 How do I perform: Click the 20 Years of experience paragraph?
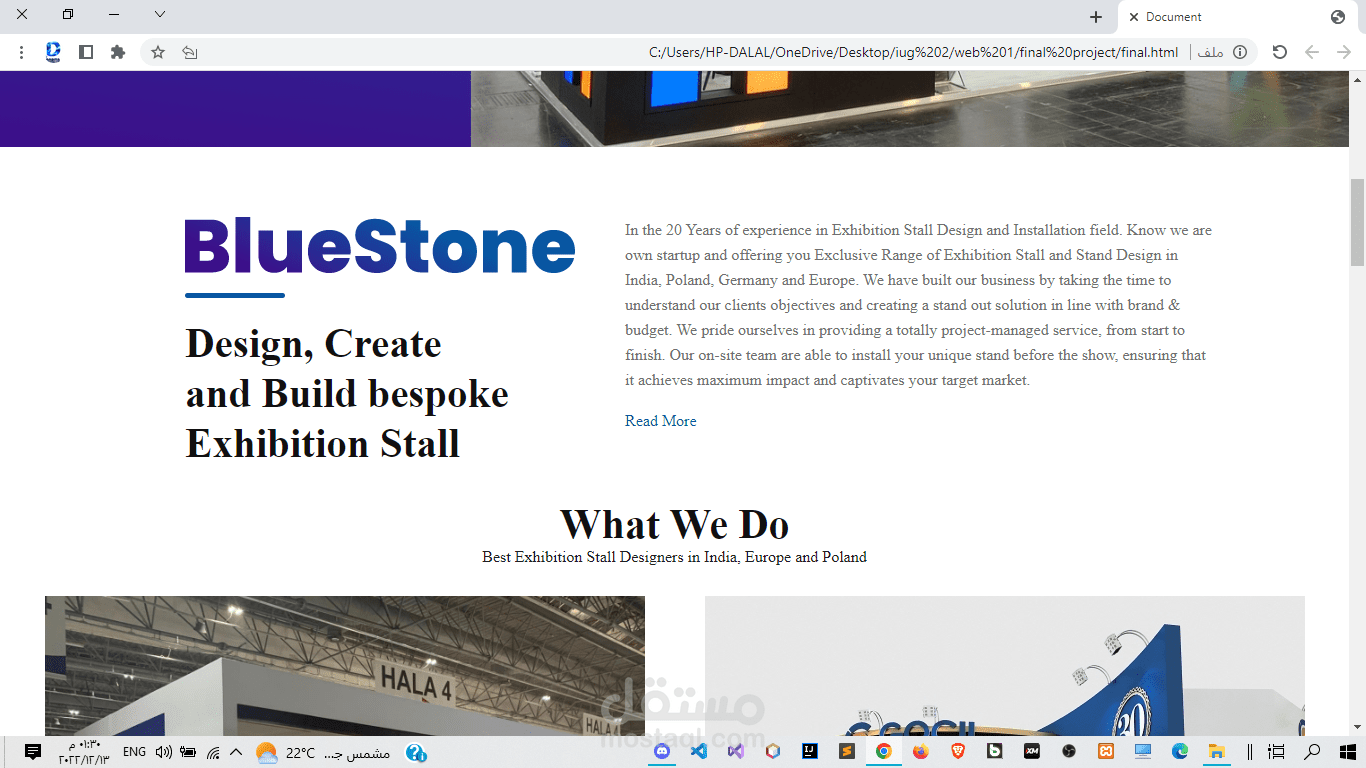click(x=919, y=305)
